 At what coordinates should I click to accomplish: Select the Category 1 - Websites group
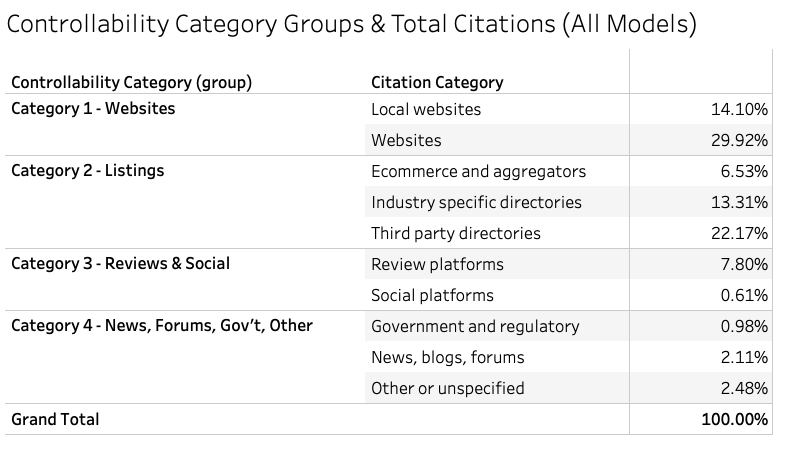[x=93, y=108]
